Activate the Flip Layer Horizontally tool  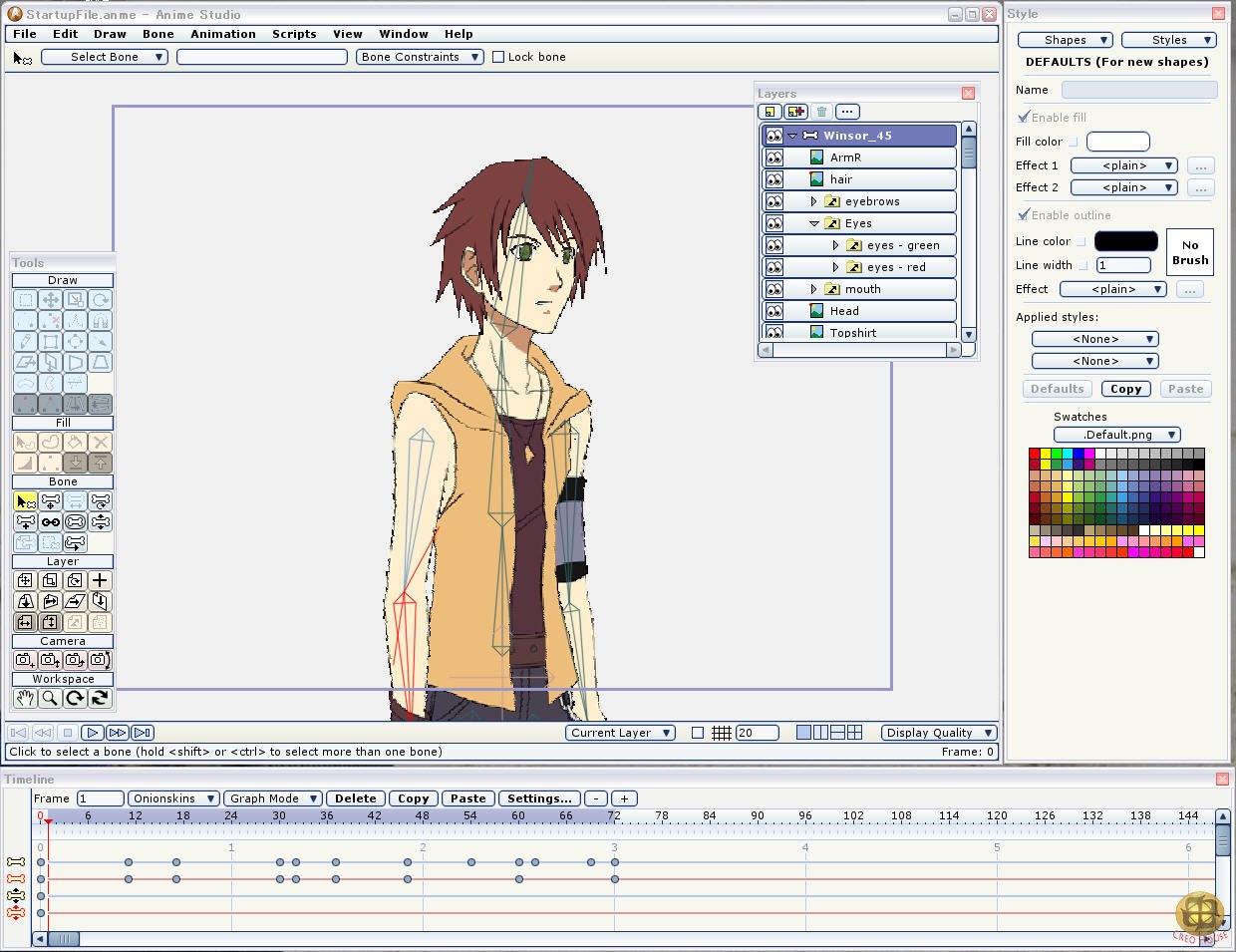(25, 622)
